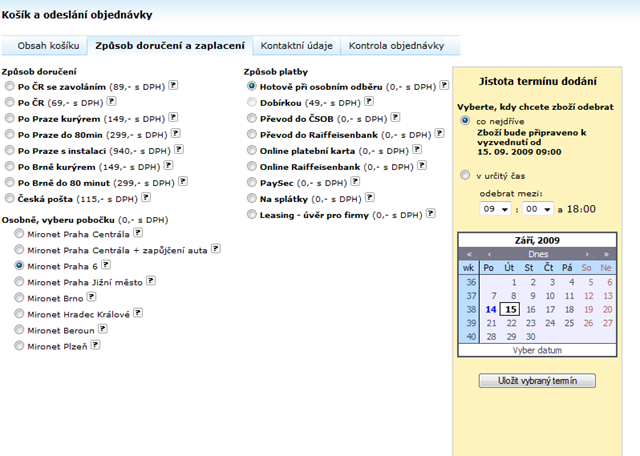
Task: Click info icon for Po Brně do 80 minut
Action: pyautogui.click(x=183, y=181)
